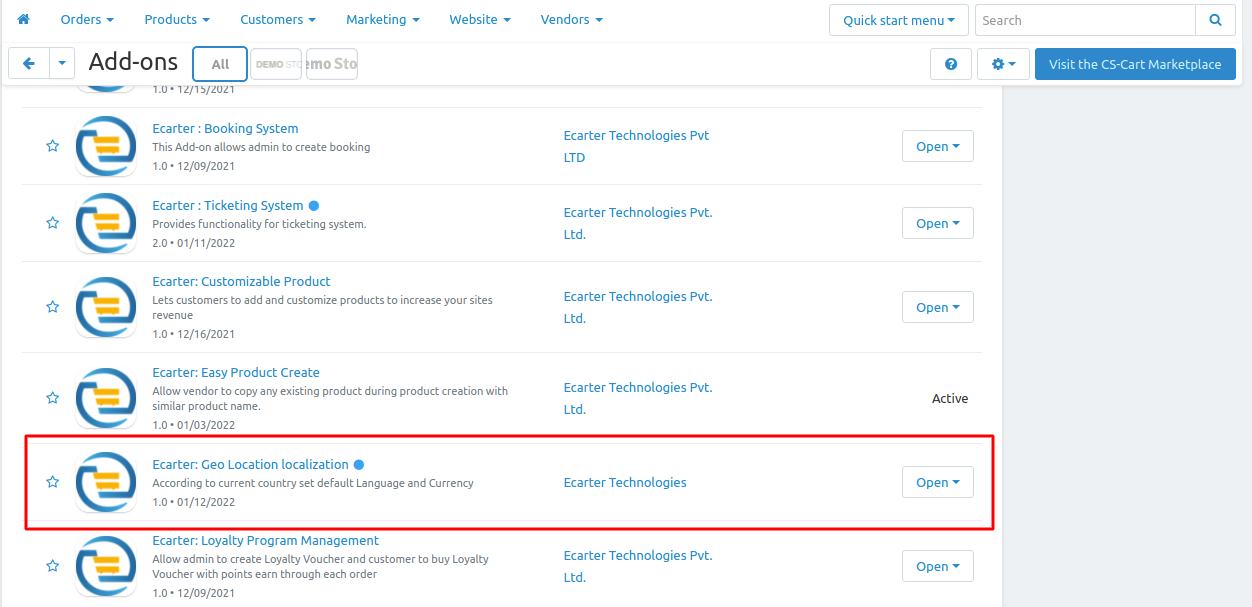Click version text 1.0 • 12/16/2021
Viewport: 1252px width, 607px height.
coord(193,334)
